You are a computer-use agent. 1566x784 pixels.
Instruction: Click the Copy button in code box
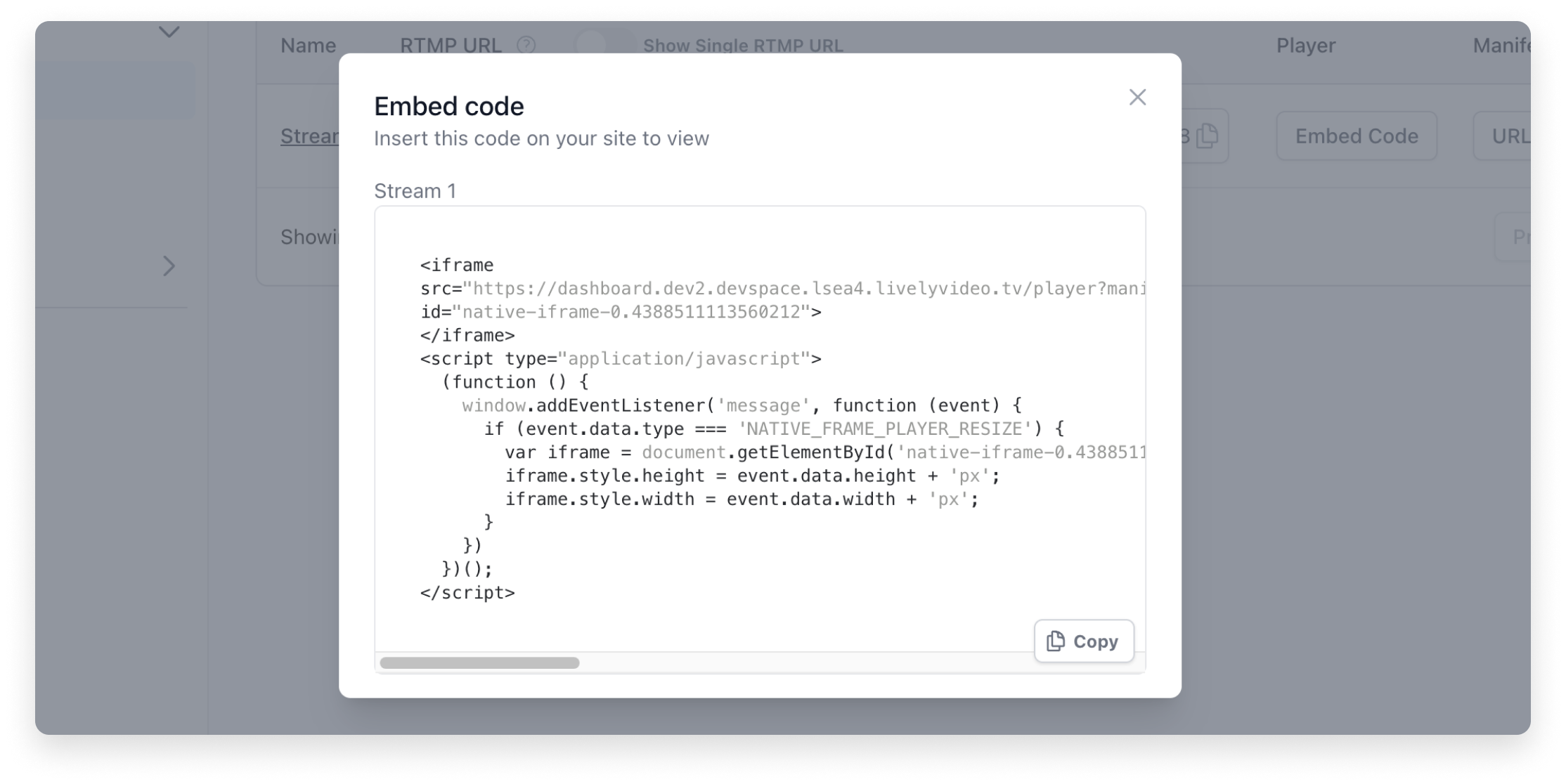(x=1083, y=641)
